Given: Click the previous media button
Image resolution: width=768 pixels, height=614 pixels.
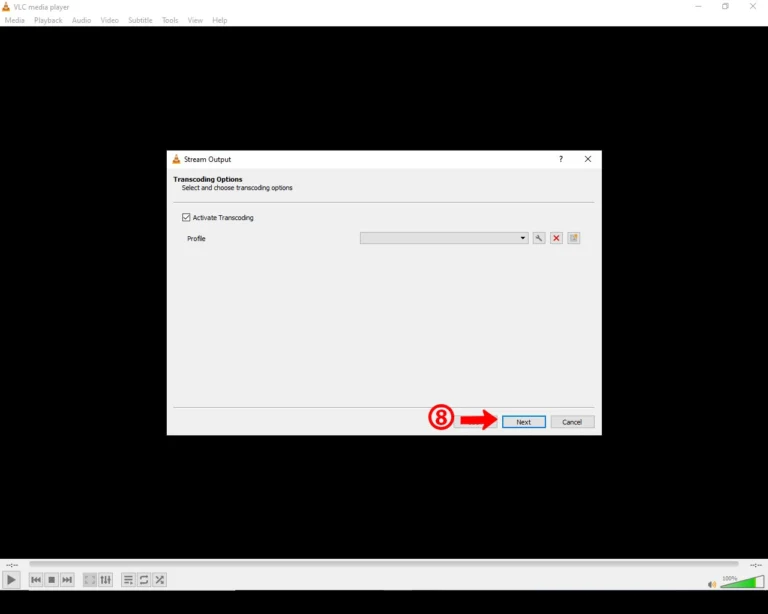Looking at the screenshot, I should [x=36, y=580].
